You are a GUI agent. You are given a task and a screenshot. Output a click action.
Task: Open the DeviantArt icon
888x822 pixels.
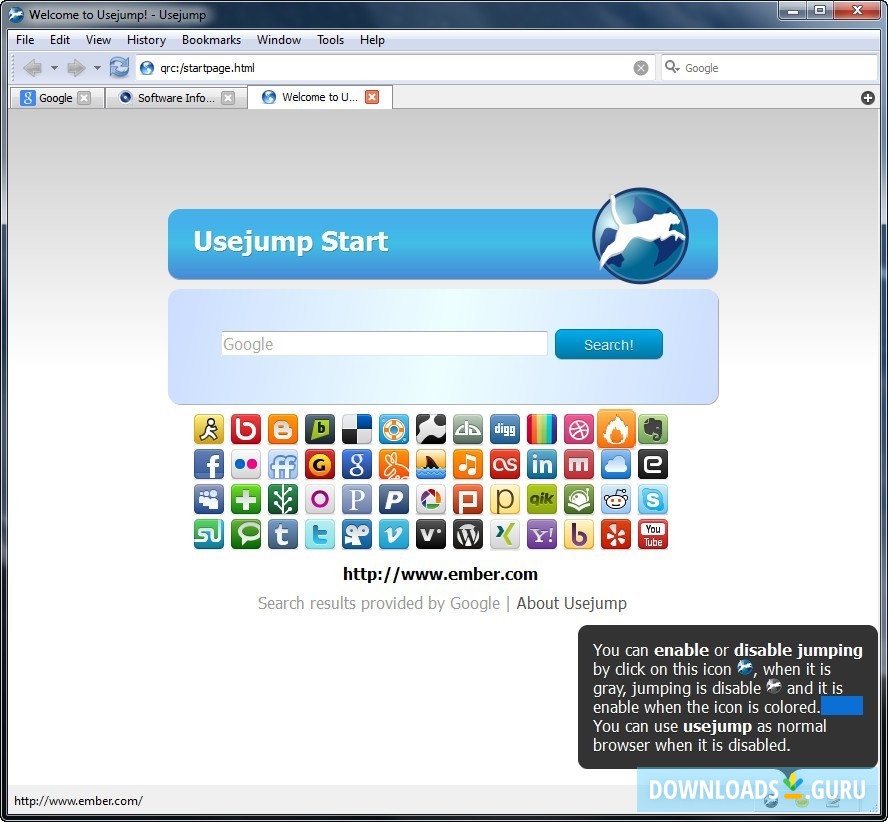468,429
